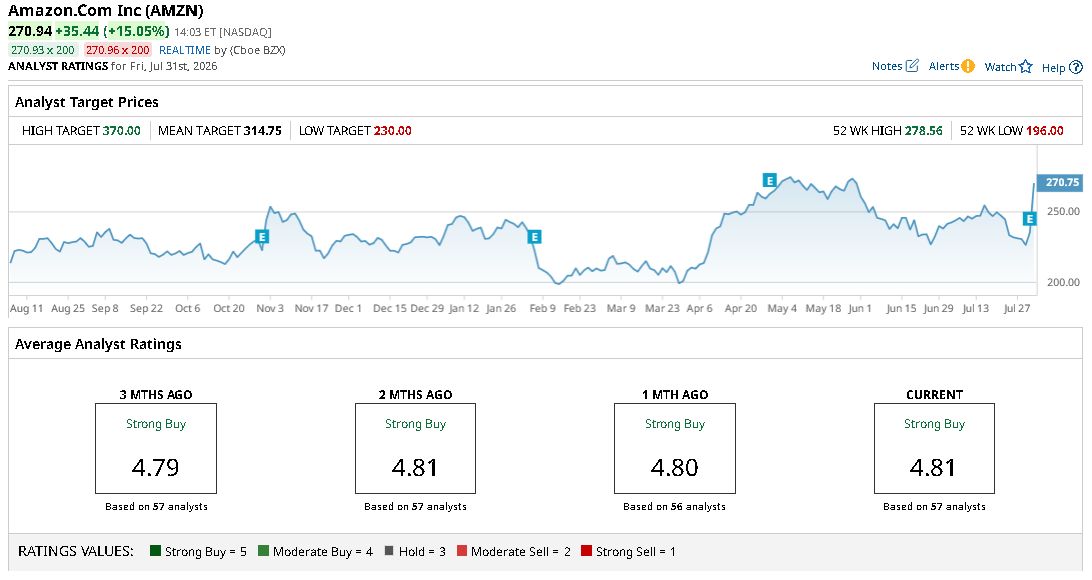Viewport: 1092px width, 580px height.
Task: Click the Watch star icon
Action: [1025, 67]
